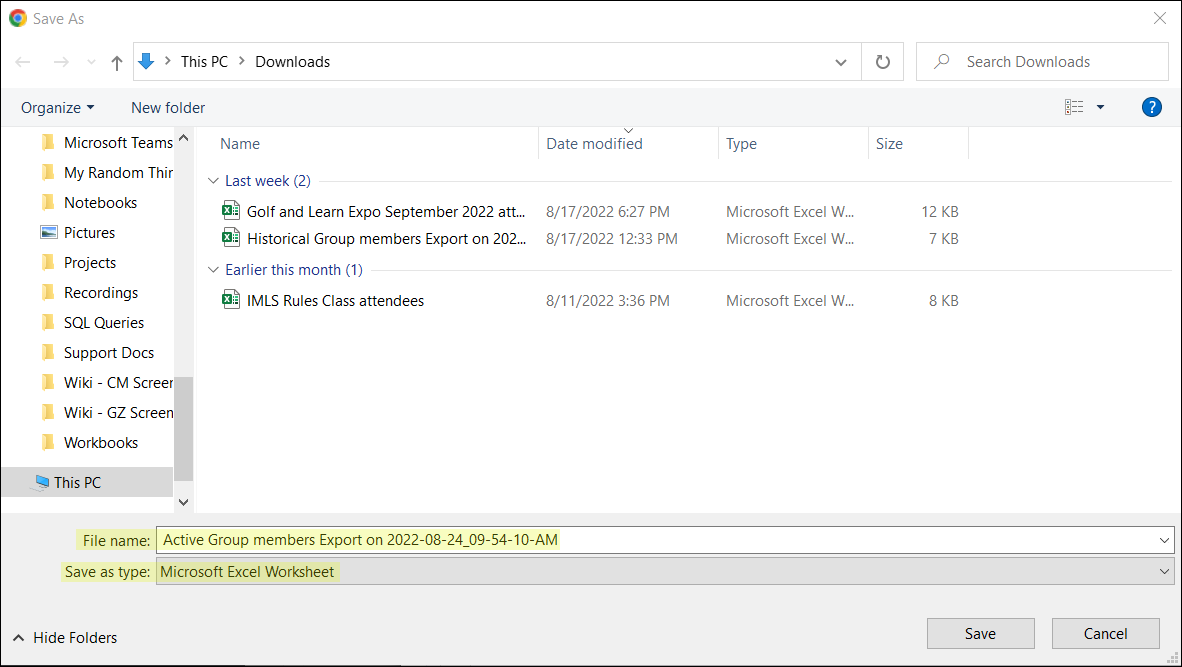
Task: Open the Organize menu
Action: point(57,107)
